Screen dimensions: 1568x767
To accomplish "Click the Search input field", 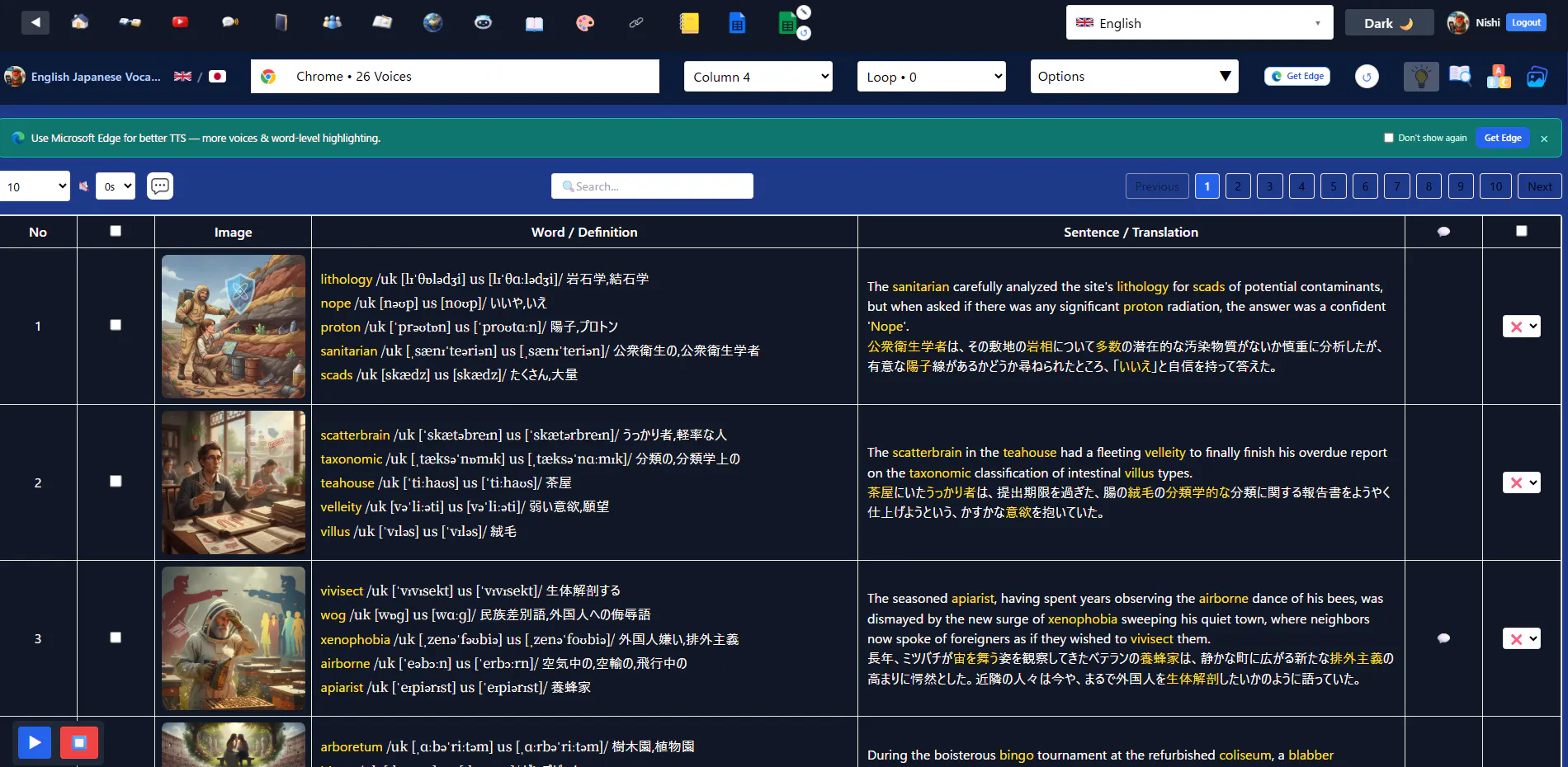I will point(652,186).
